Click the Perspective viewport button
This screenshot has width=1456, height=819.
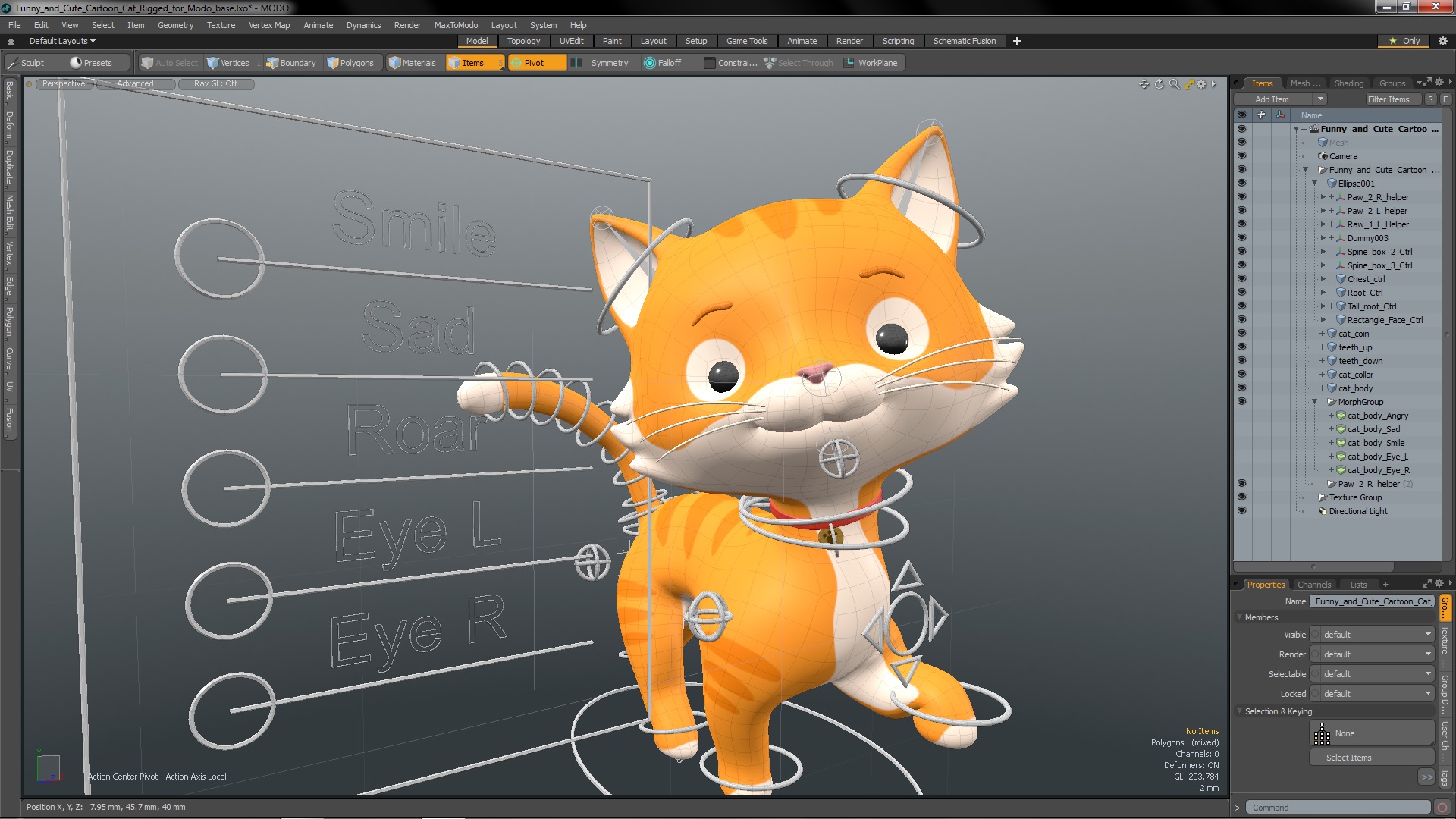[x=64, y=84]
